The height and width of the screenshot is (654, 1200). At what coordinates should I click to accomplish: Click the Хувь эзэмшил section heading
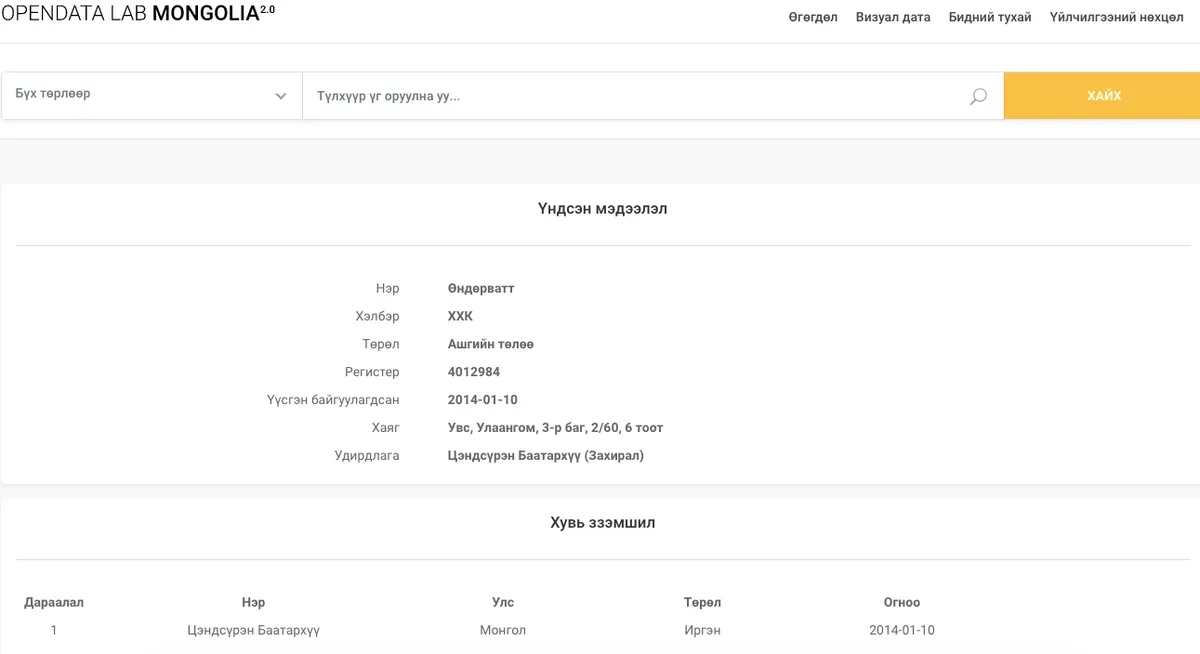[603, 522]
